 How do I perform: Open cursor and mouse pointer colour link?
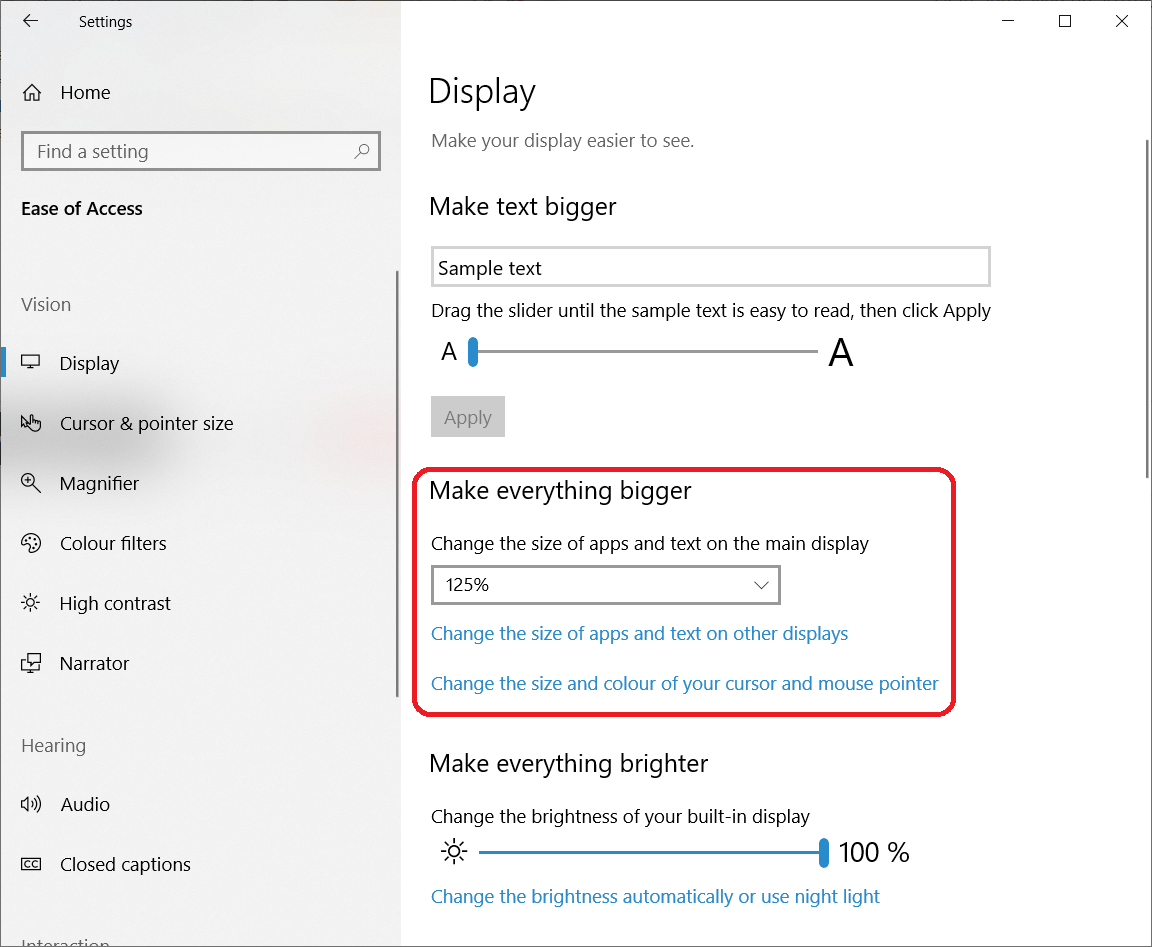click(684, 683)
